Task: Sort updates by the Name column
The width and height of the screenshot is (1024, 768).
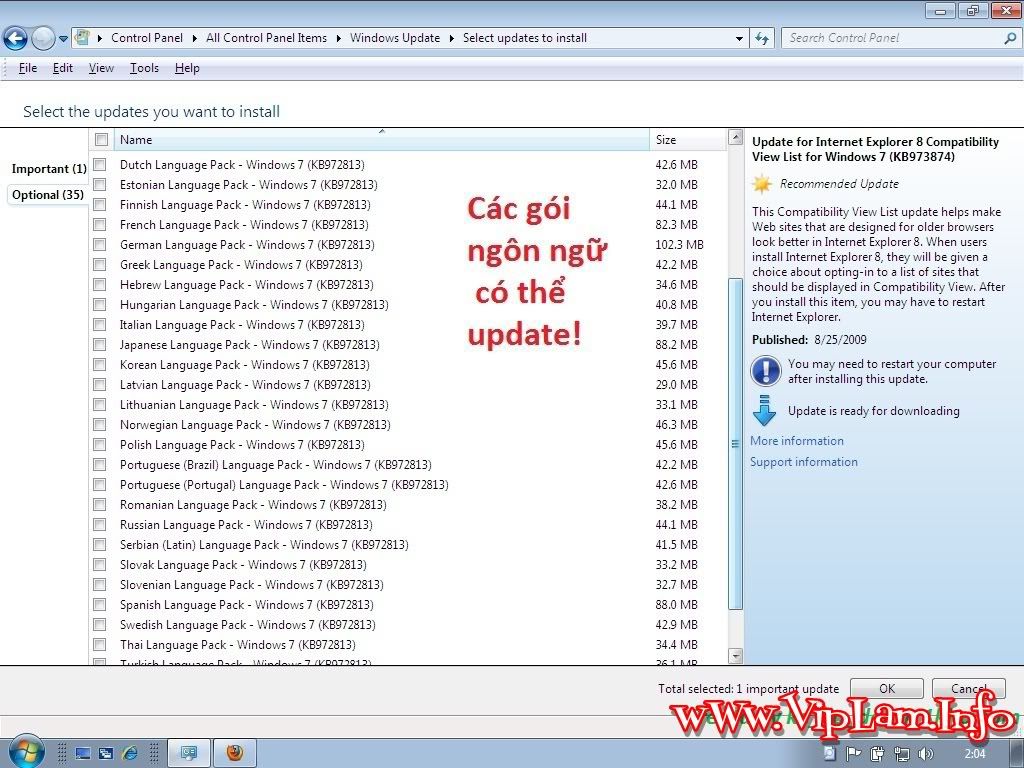Action: click(x=382, y=139)
